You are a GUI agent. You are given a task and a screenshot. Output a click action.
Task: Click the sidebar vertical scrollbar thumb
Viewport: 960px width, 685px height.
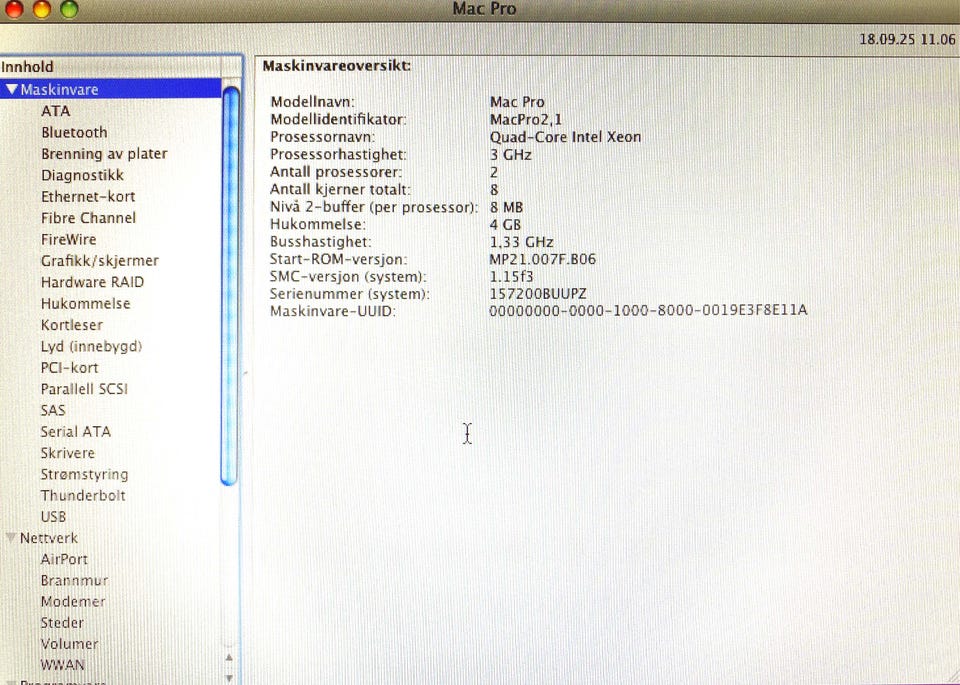(230, 286)
